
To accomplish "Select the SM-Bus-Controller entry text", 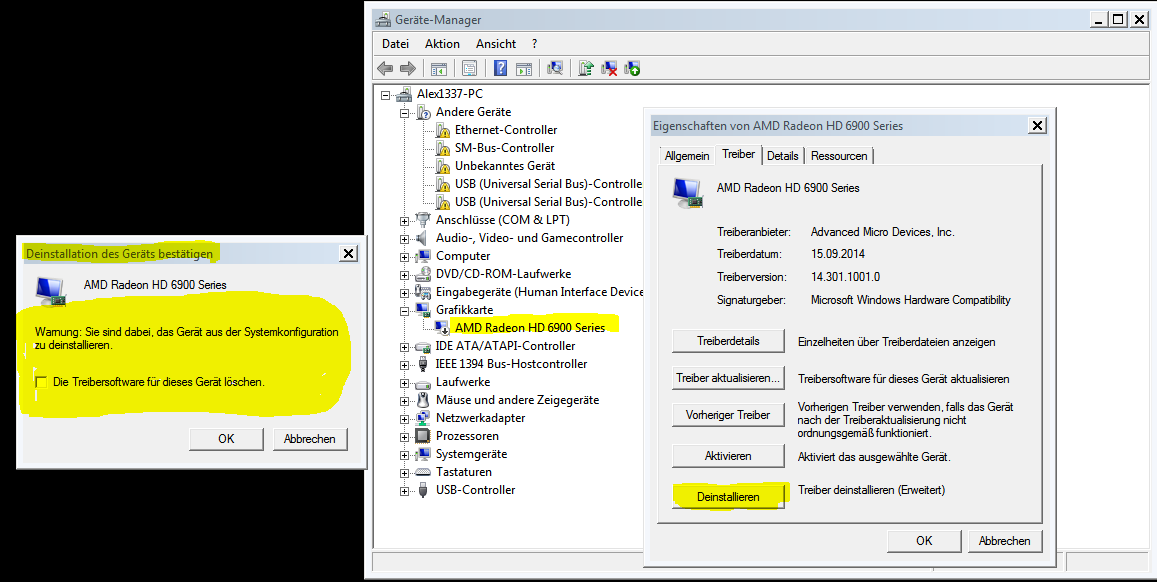I will [x=504, y=148].
